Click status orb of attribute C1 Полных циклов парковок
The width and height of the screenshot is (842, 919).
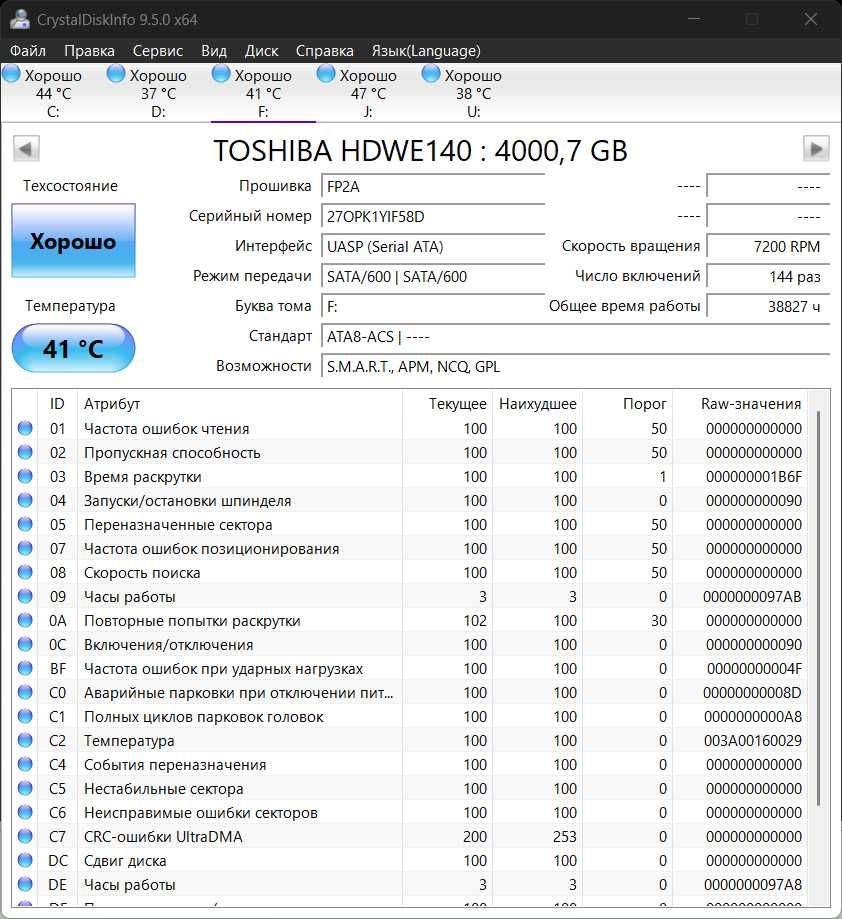pos(25,716)
